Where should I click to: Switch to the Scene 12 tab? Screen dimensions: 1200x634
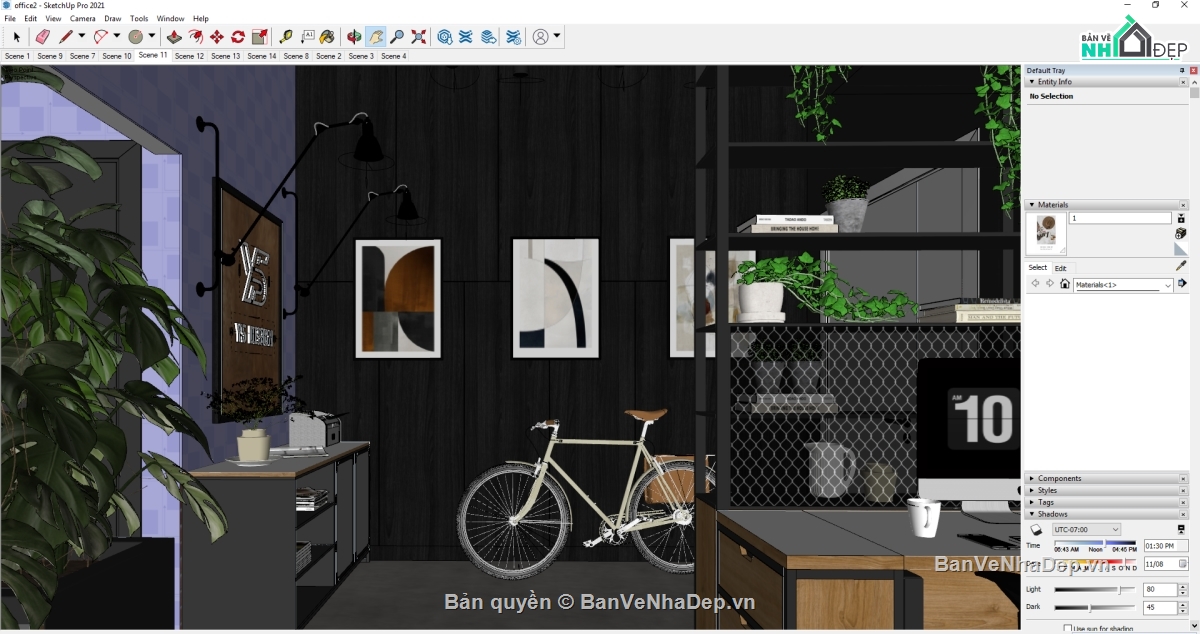coord(189,56)
